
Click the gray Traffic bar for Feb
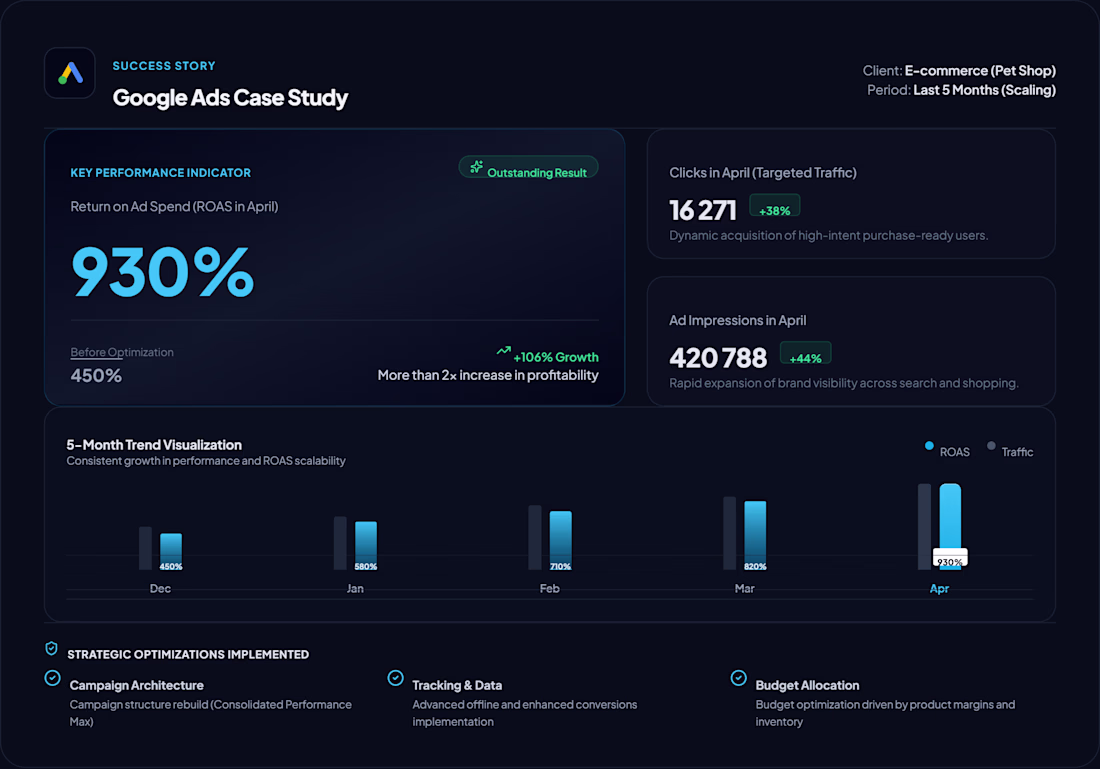tap(535, 537)
